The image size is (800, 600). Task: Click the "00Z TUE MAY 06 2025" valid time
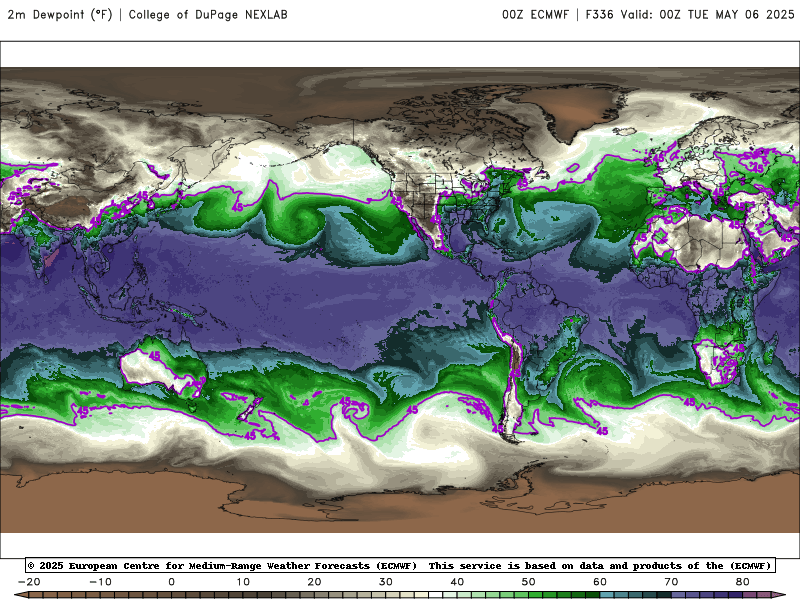click(x=727, y=14)
